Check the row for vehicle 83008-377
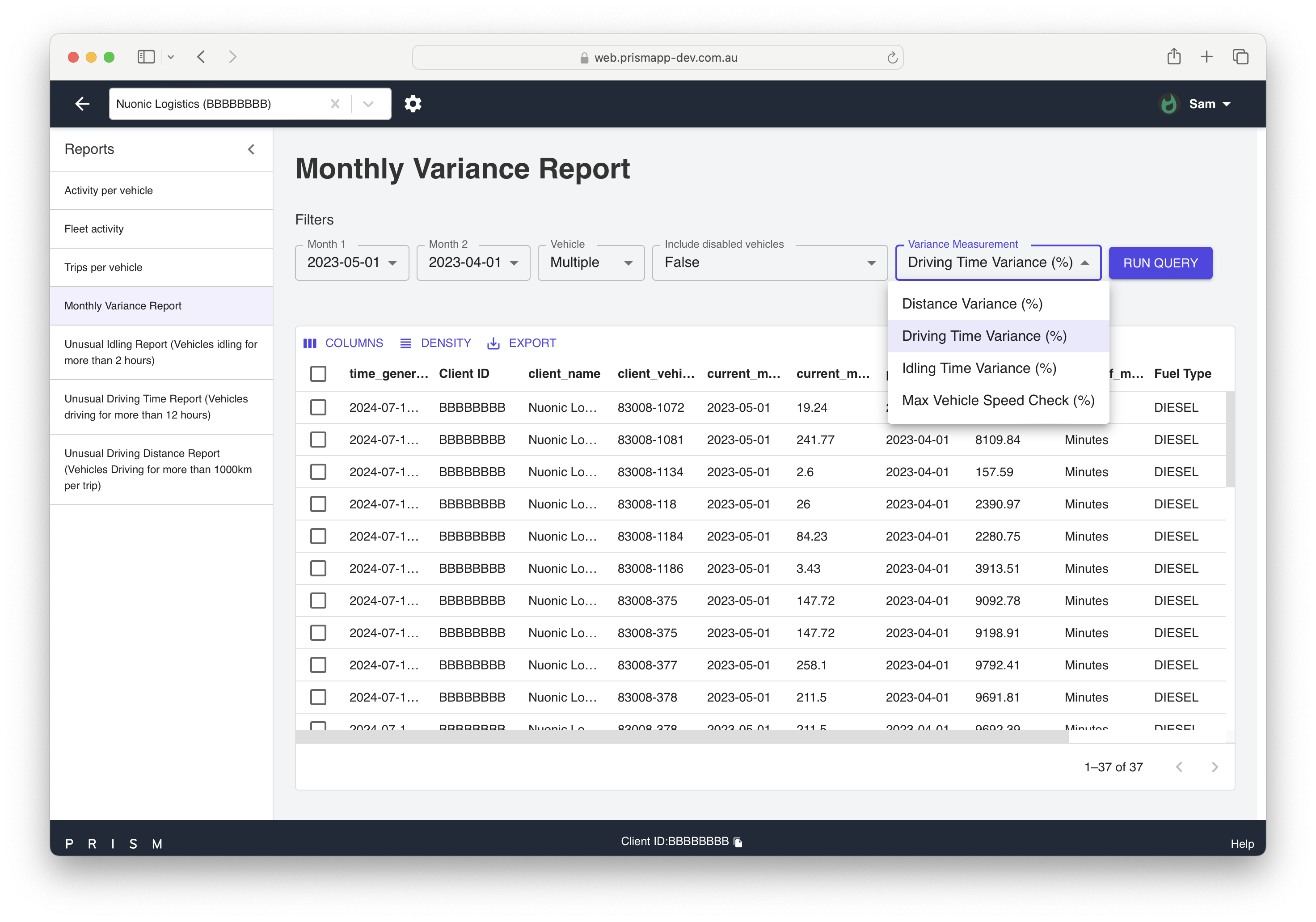The height and width of the screenshot is (922, 1316). coord(318,665)
